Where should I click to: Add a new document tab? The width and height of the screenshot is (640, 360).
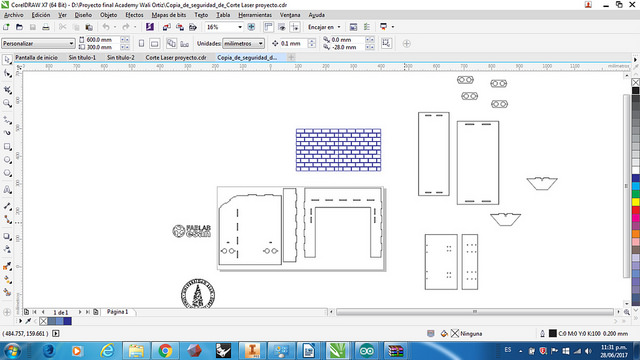291,58
